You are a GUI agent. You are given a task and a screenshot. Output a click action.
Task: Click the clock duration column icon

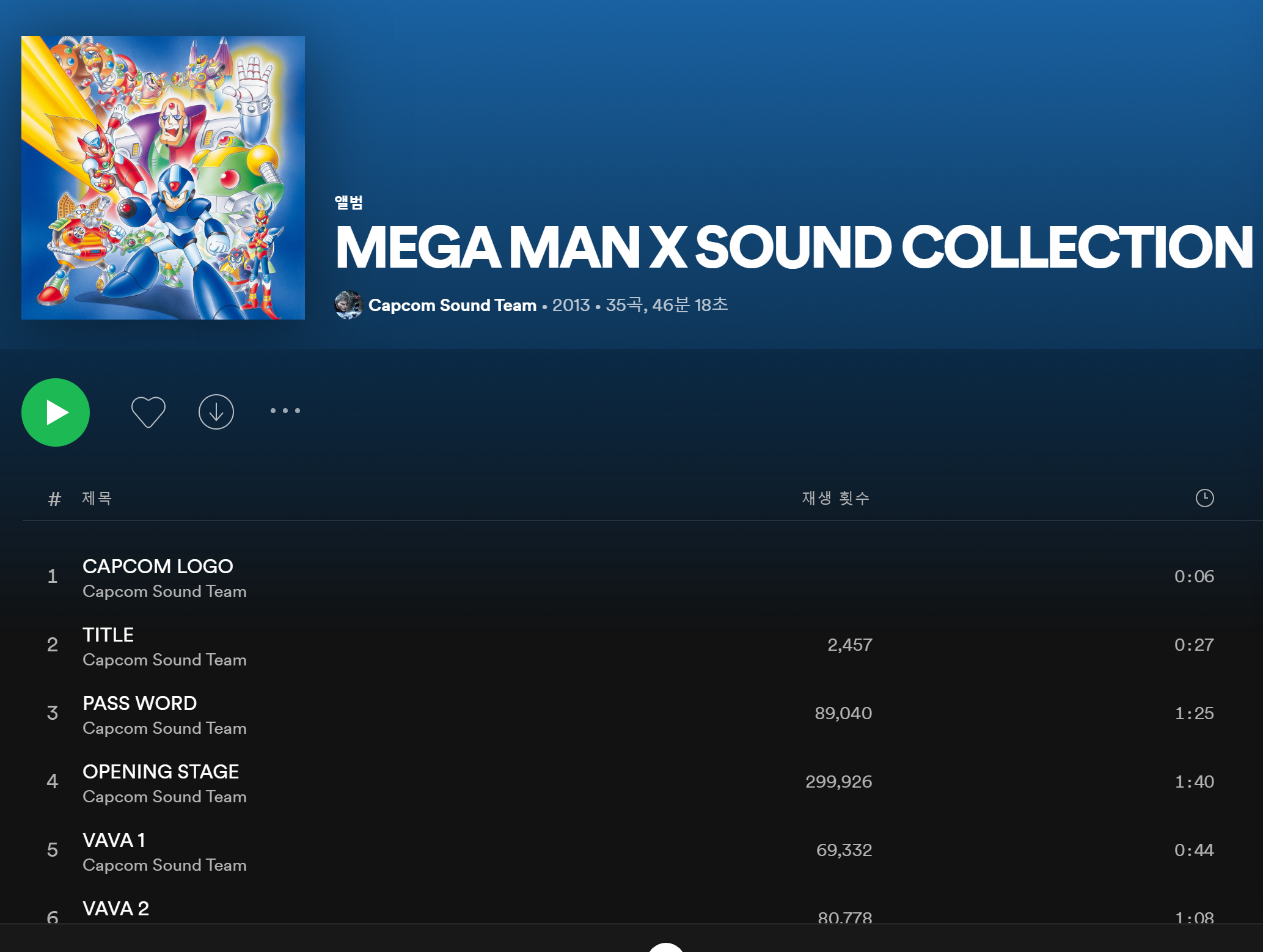point(1204,498)
